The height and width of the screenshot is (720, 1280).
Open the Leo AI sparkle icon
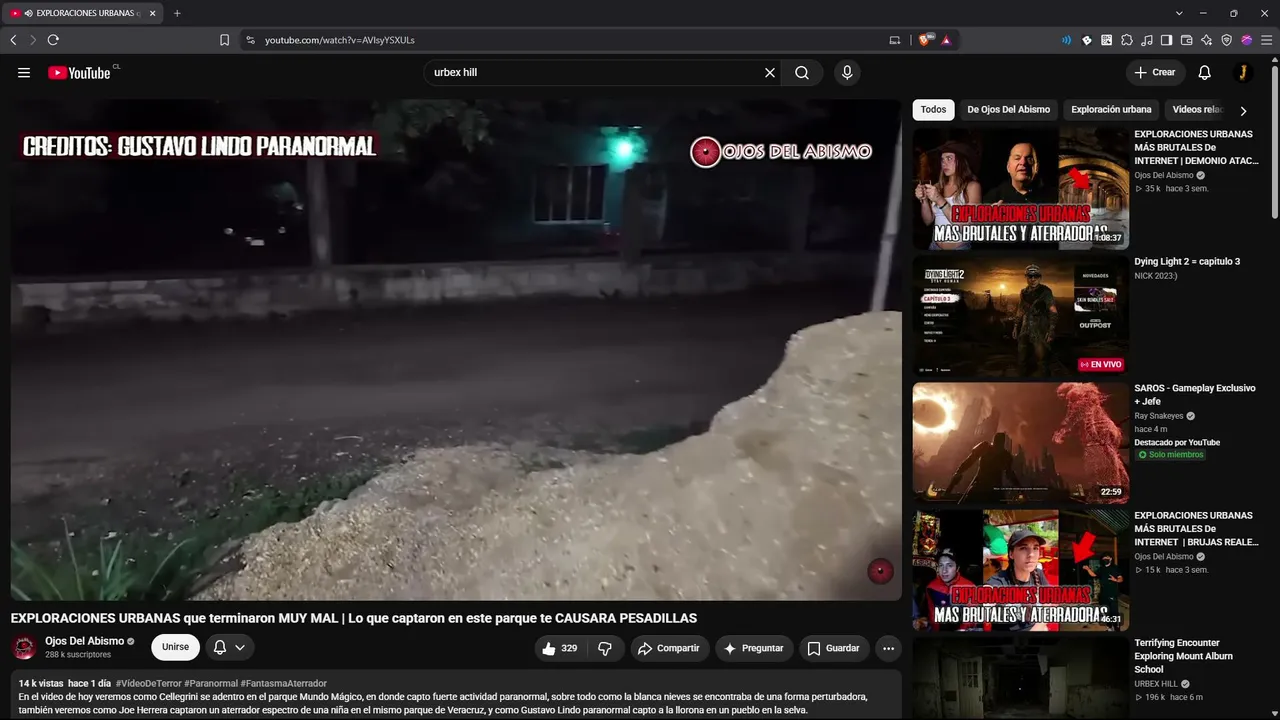tap(1207, 40)
